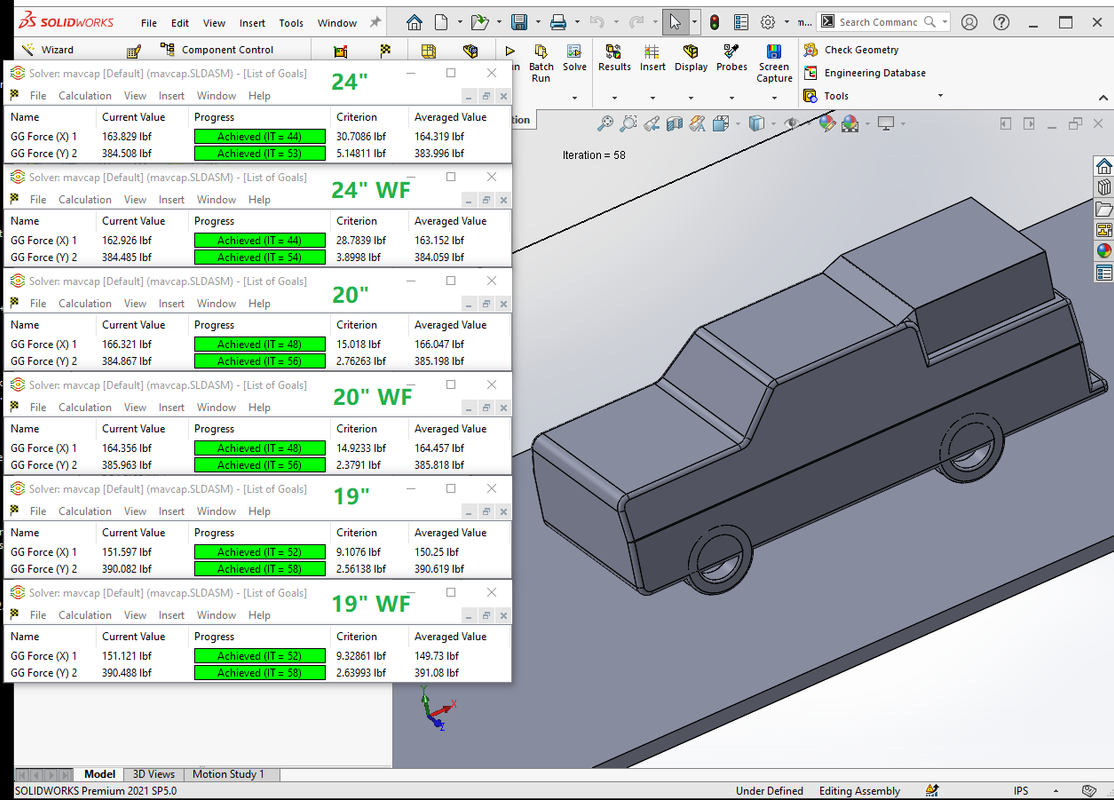The height and width of the screenshot is (800, 1114).
Task: Open dropdown arrow next to New icon
Action: coord(460,22)
